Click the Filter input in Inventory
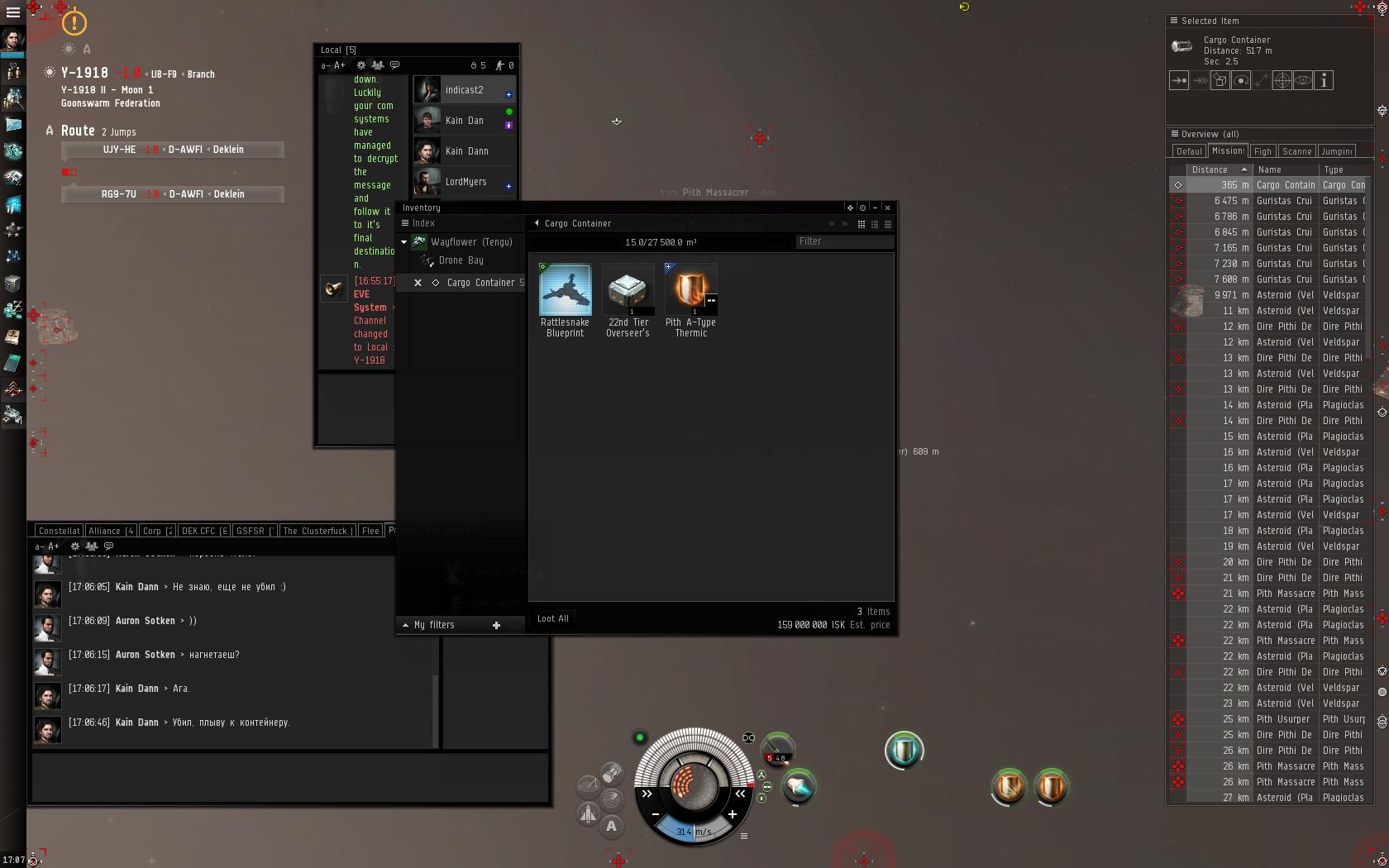This screenshot has width=1389, height=868. (x=844, y=241)
